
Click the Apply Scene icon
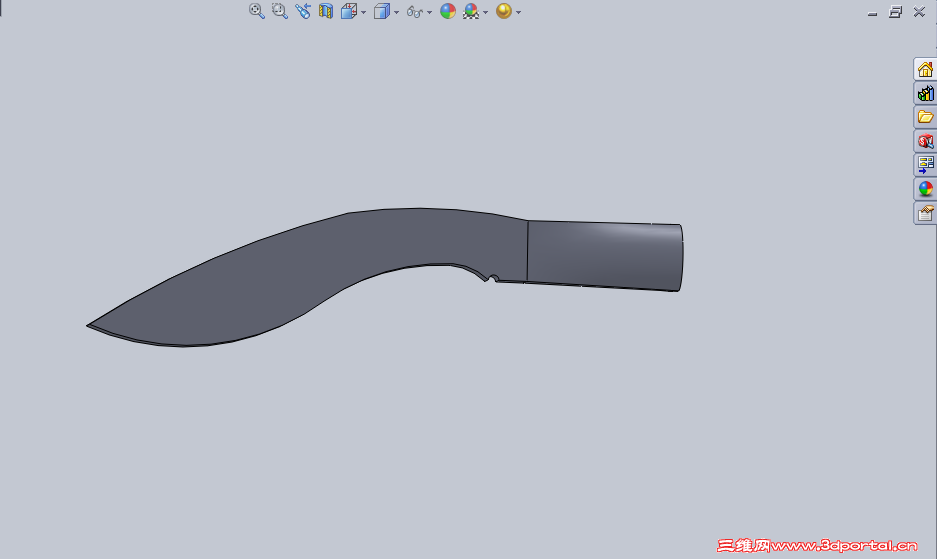click(x=471, y=11)
